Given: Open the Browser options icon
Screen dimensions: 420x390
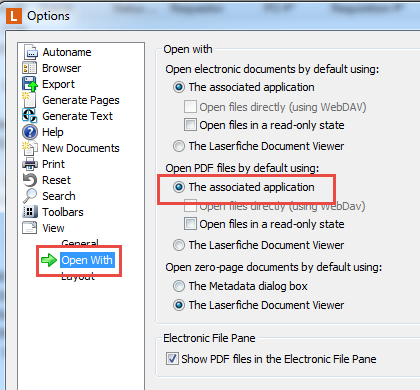Looking at the screenshot, I should (29, 68).
